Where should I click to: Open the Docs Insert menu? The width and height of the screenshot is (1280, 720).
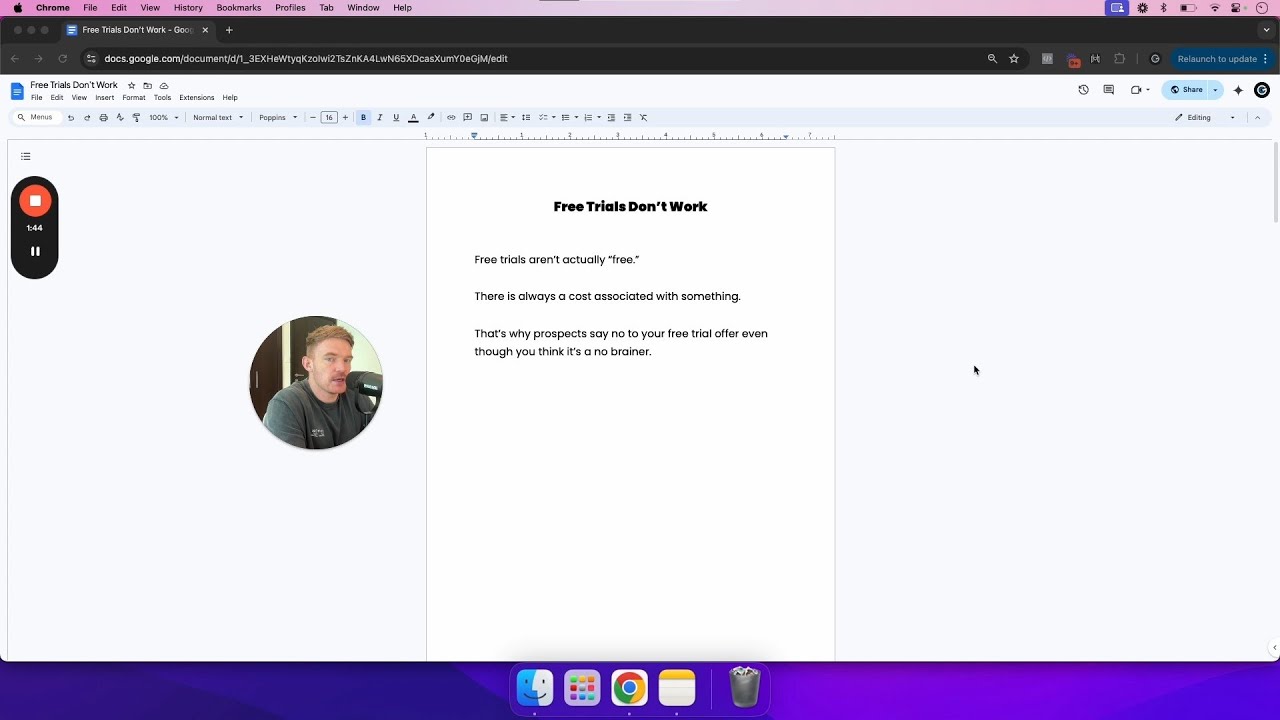[x=105, y=98]
